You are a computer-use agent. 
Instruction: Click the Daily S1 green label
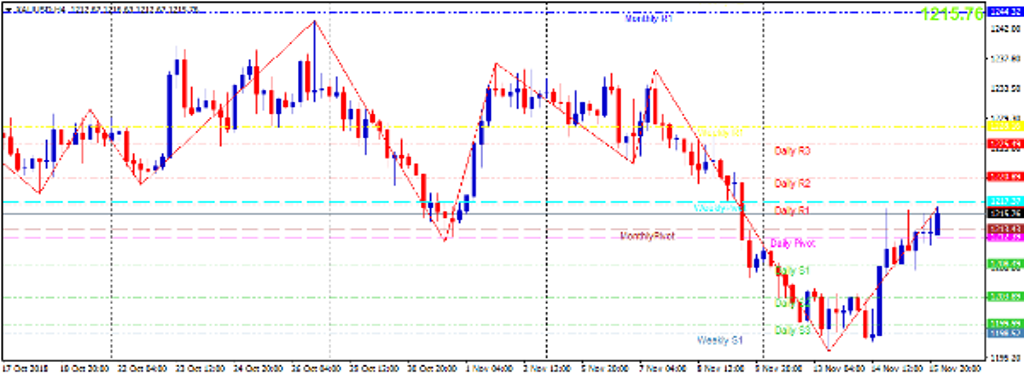(x=792, y=270)
